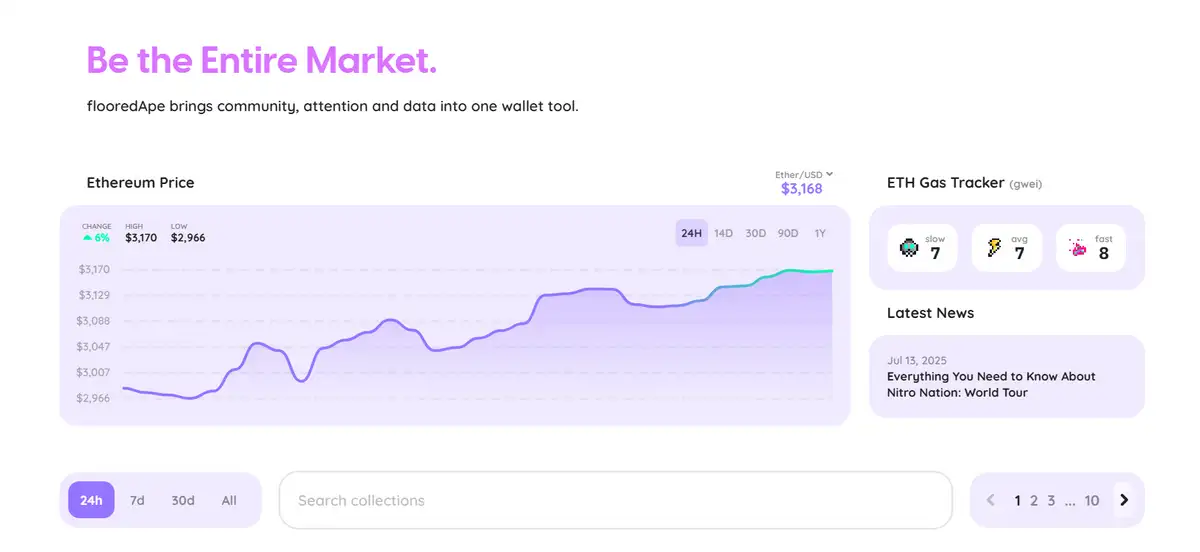Click the Search collections field

pos(615,500)
